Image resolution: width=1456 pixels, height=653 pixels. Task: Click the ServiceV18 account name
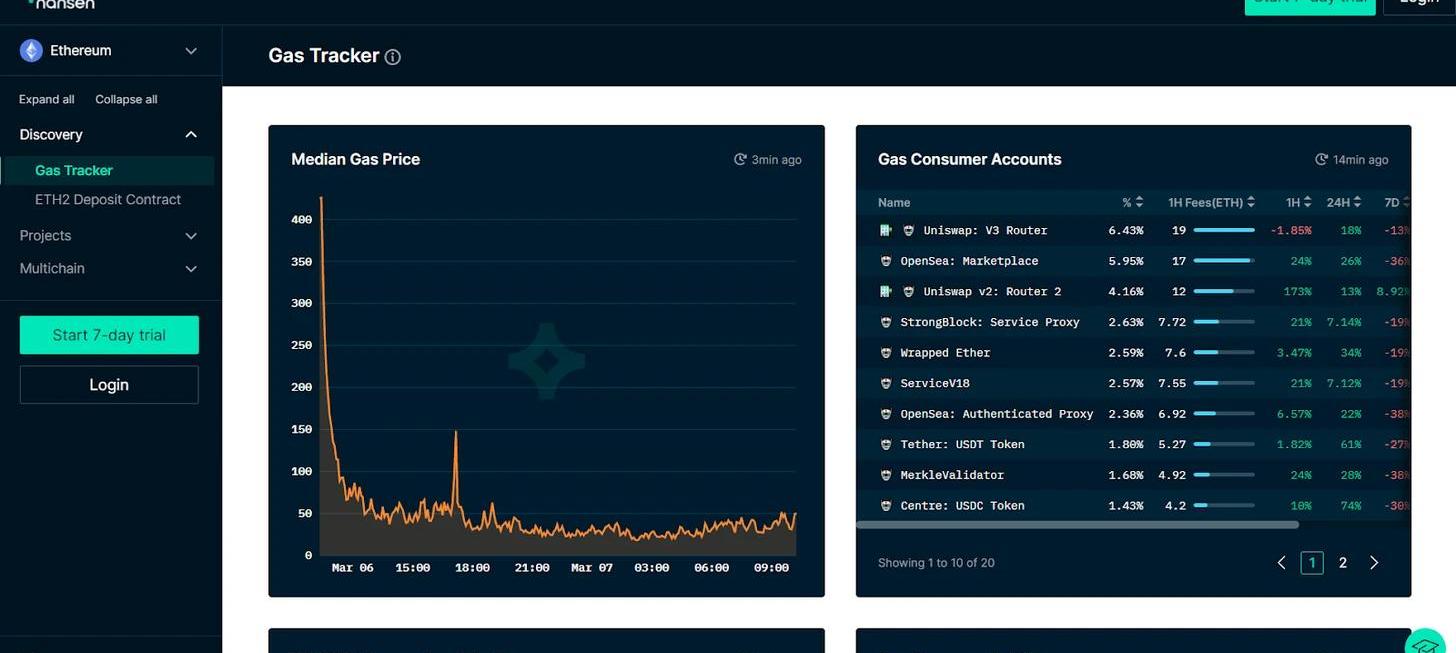click(x=935, y=383)
